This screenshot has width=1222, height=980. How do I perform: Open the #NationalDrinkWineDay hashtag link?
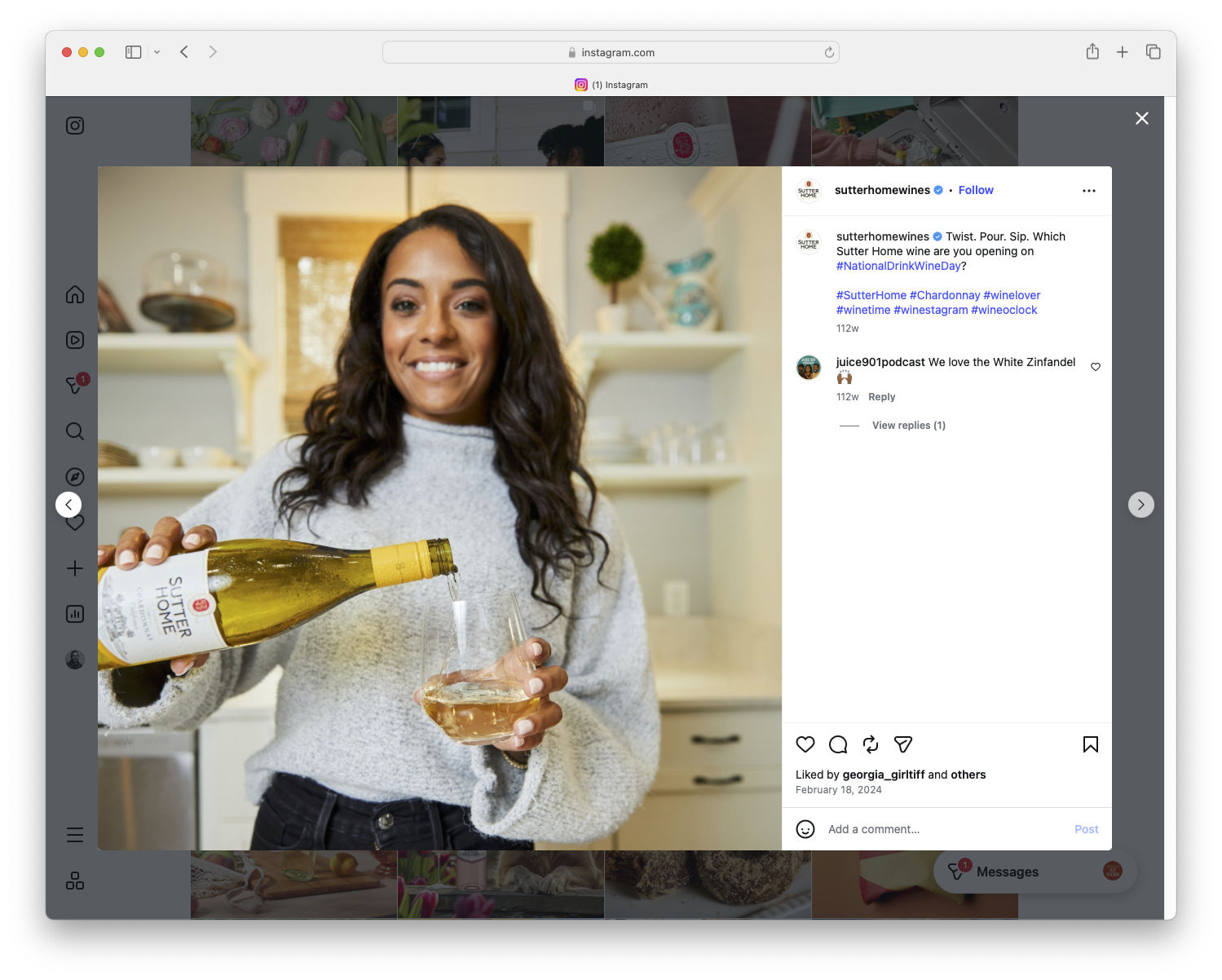pos(898,266)
